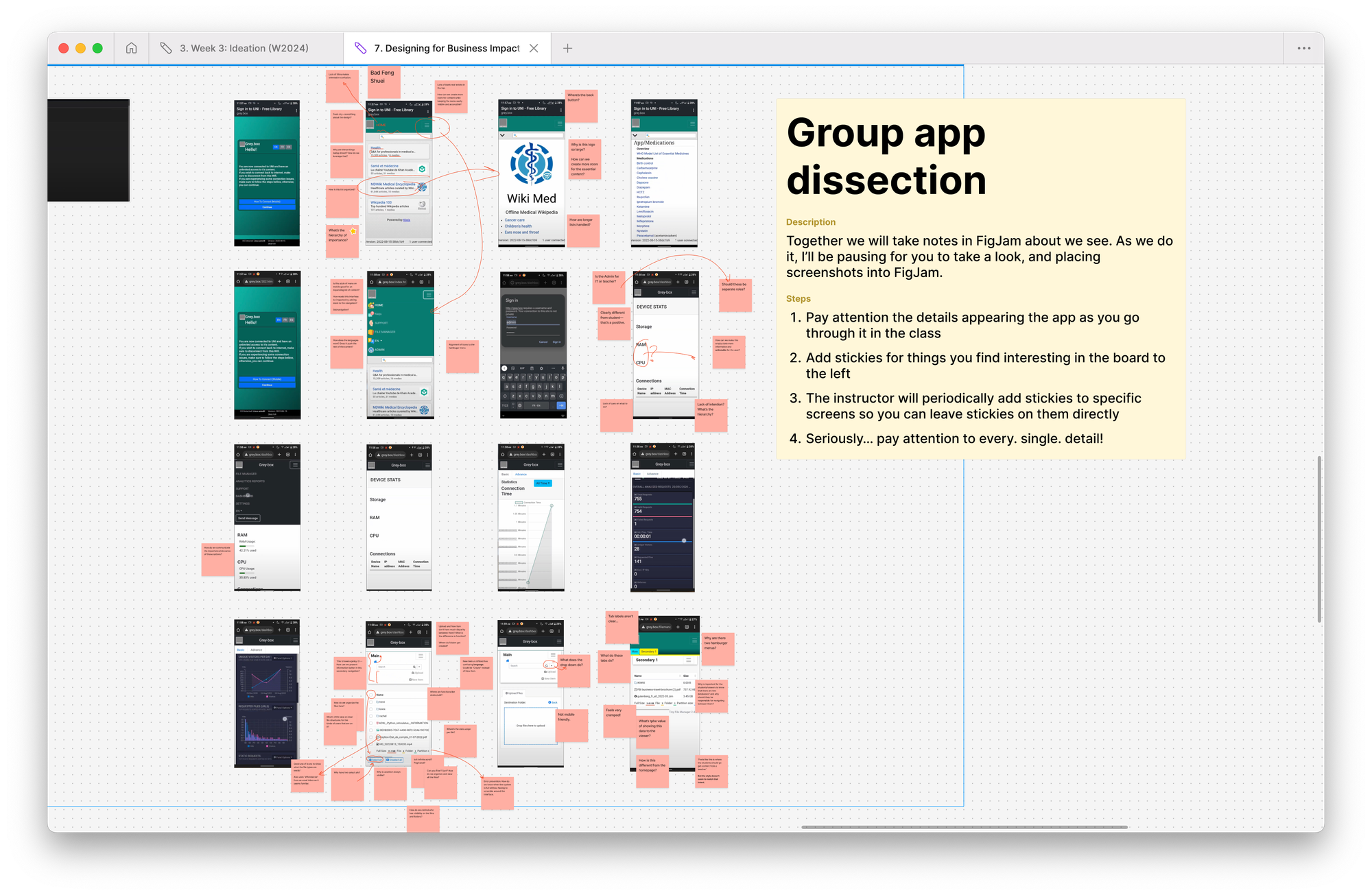This screenshot has height=895, width=1372.
Task: Switch to the Week 3 Ideation tab
Action: pos(244,47)
